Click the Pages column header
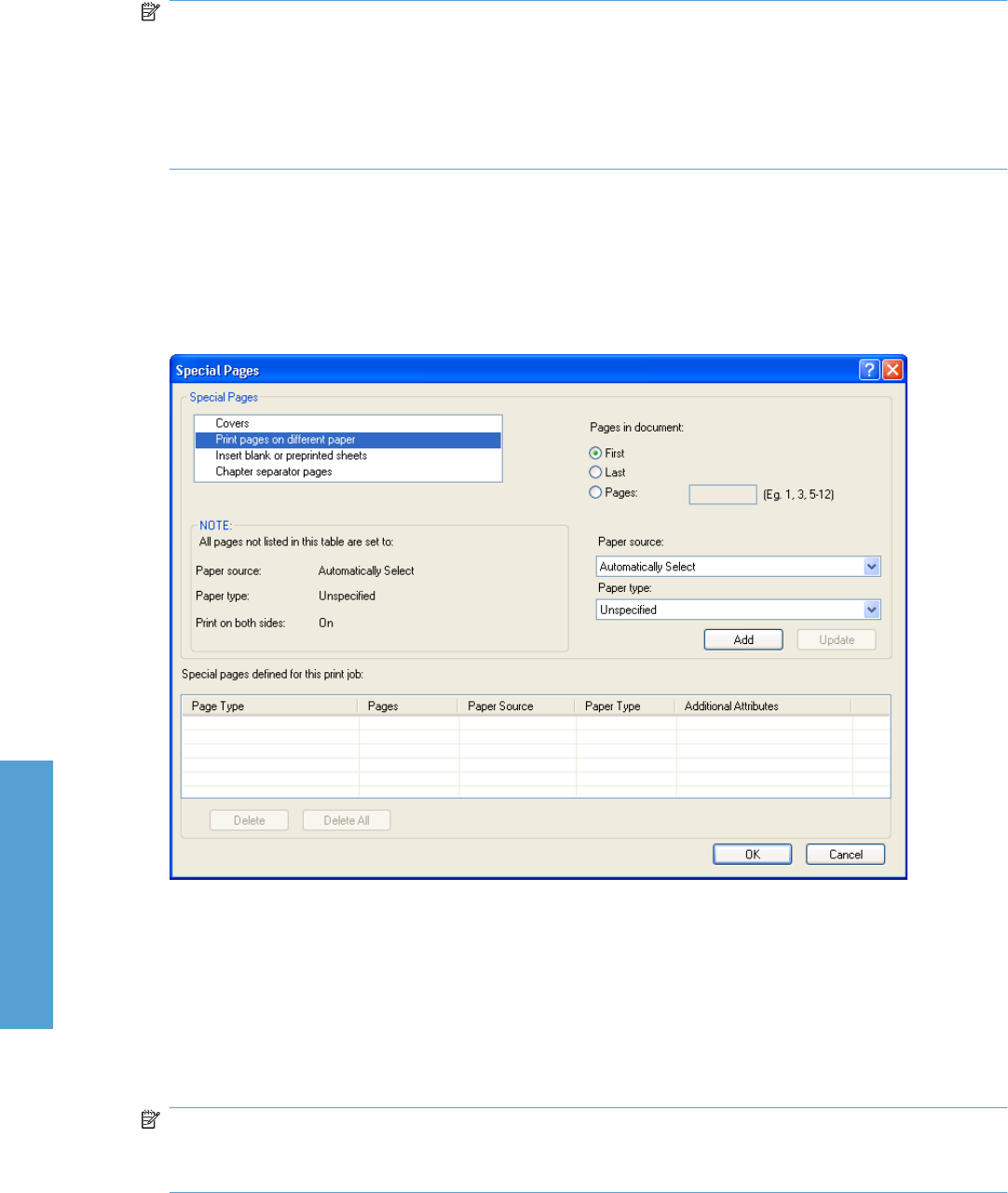This screenshot has height=1193, width=1008. (408, 706)
